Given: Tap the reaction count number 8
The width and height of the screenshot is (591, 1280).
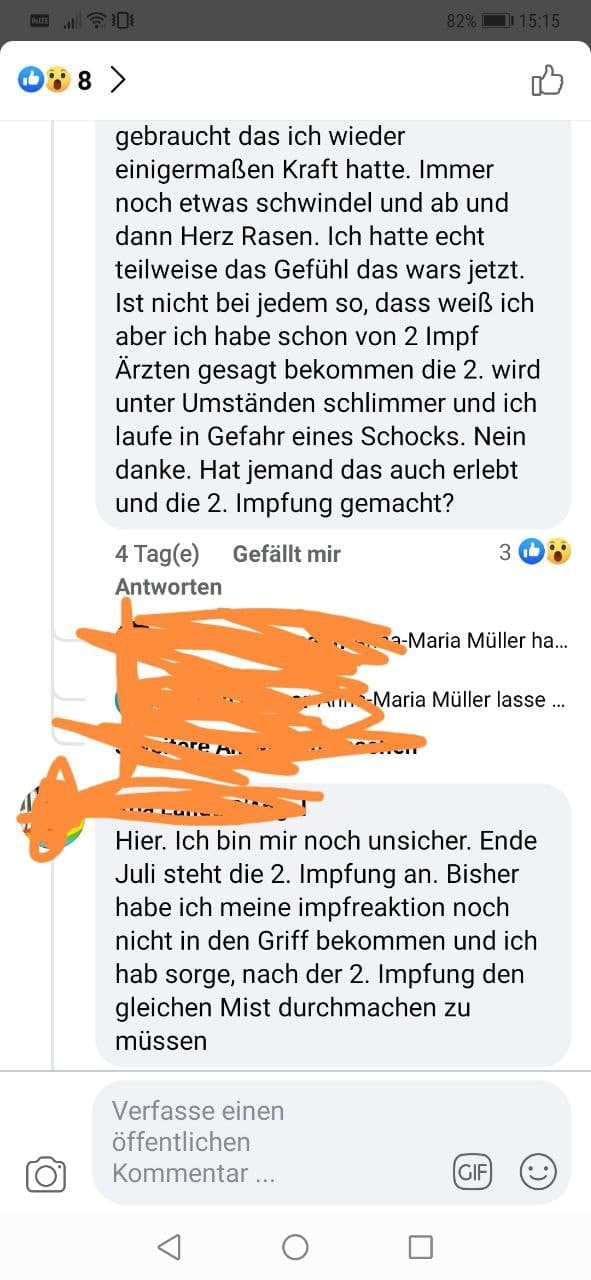Looking at the screenshot, I should click(x=84, y=81).
